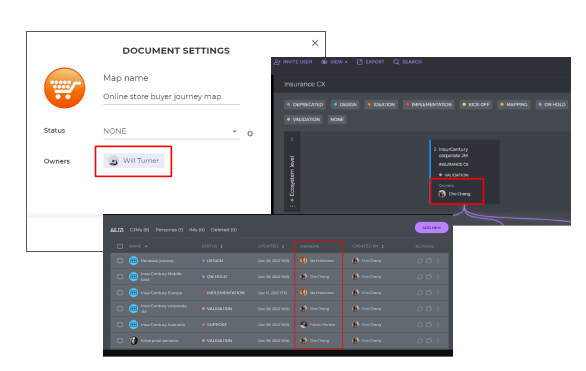Tick checkbox for InsurCentury corporate row
Viewport: 586px width, 371px height.
point(120,309)
